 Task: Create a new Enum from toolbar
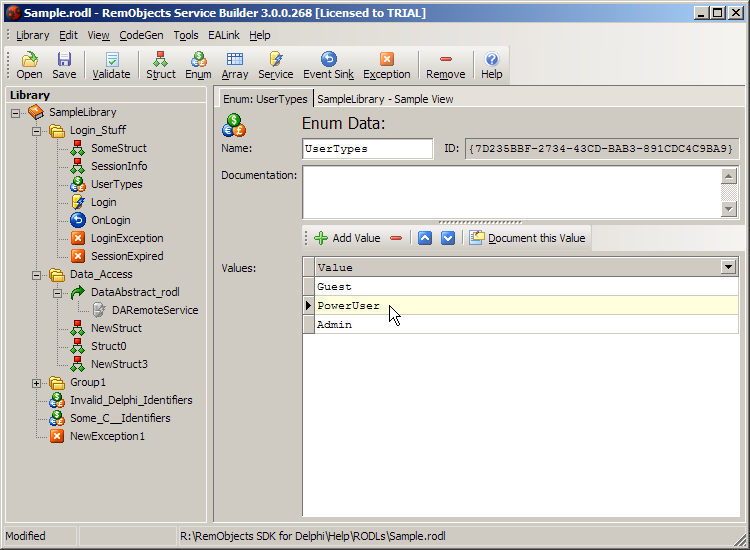coord(199,59)
